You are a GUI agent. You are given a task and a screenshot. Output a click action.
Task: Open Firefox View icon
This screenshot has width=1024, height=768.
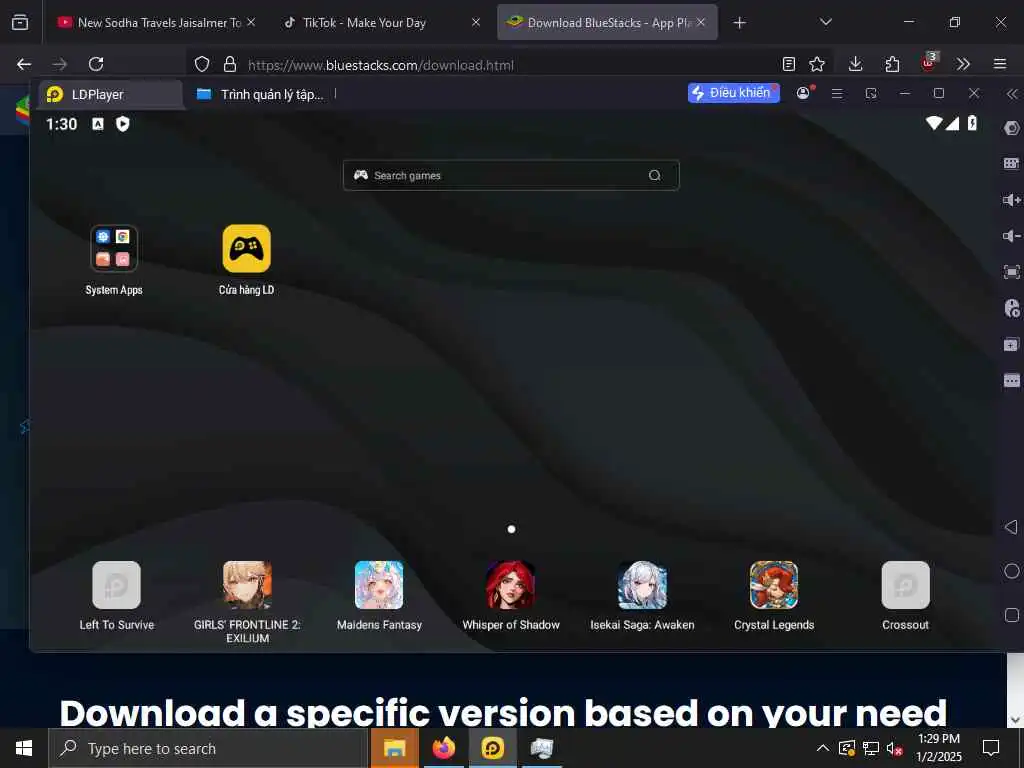coord(20,22)
